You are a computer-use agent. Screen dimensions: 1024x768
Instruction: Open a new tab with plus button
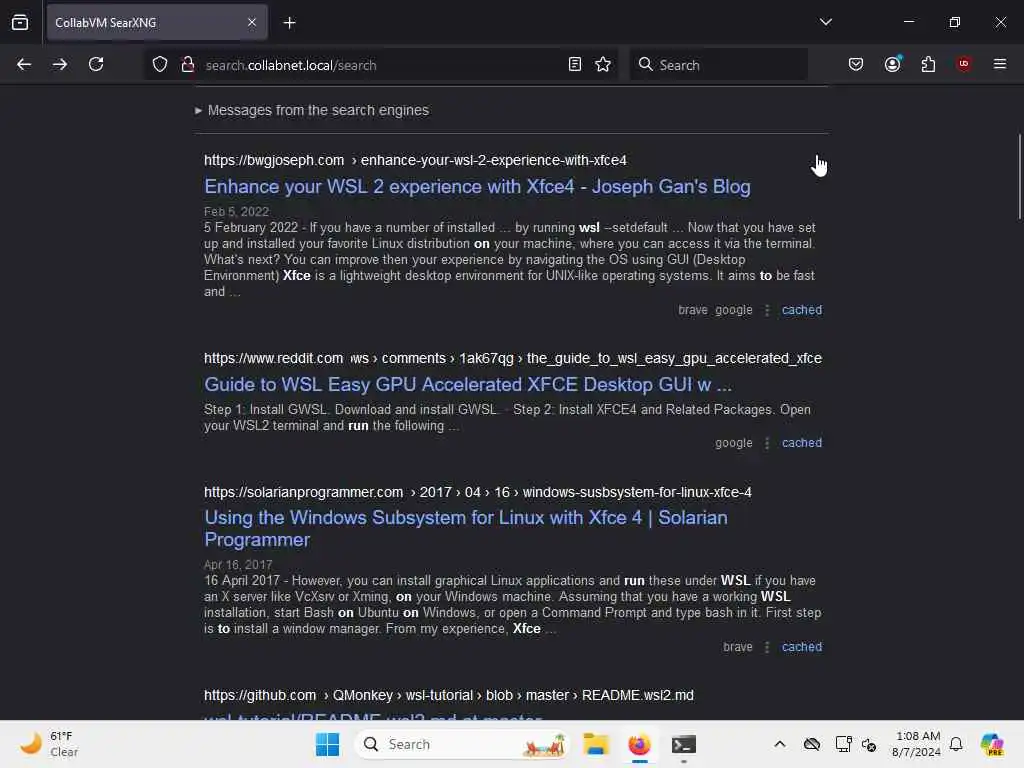click(289, 23)
